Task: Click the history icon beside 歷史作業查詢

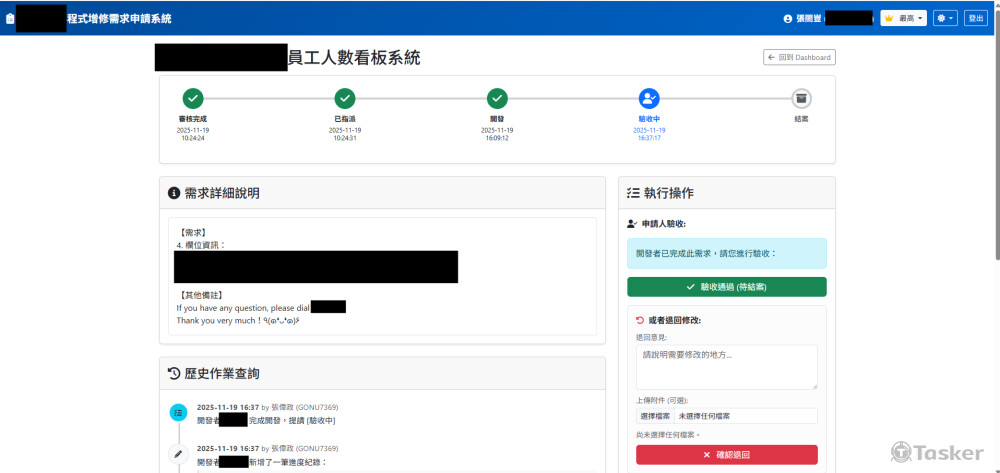Action: [x=173, y=374]
